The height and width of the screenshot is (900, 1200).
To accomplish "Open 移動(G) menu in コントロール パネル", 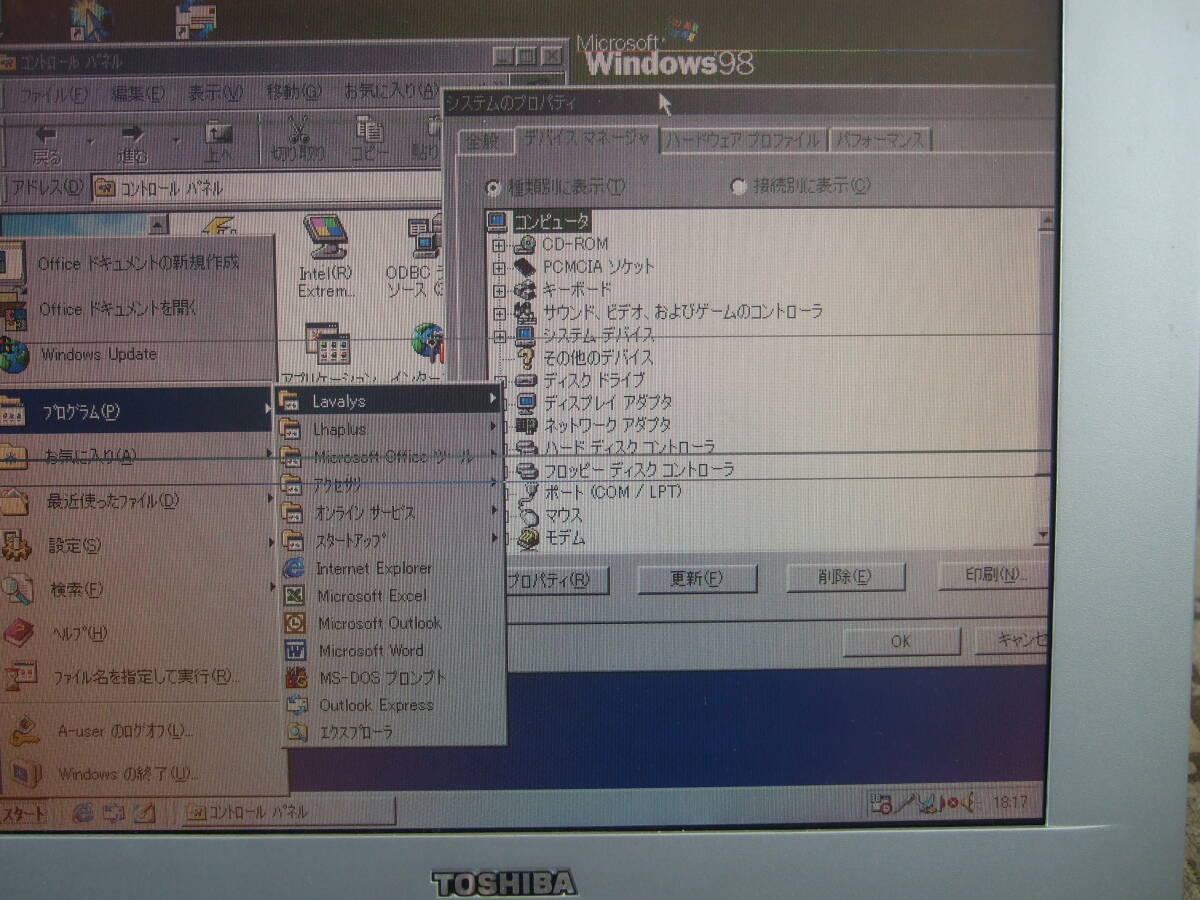I will coord(294,92).
